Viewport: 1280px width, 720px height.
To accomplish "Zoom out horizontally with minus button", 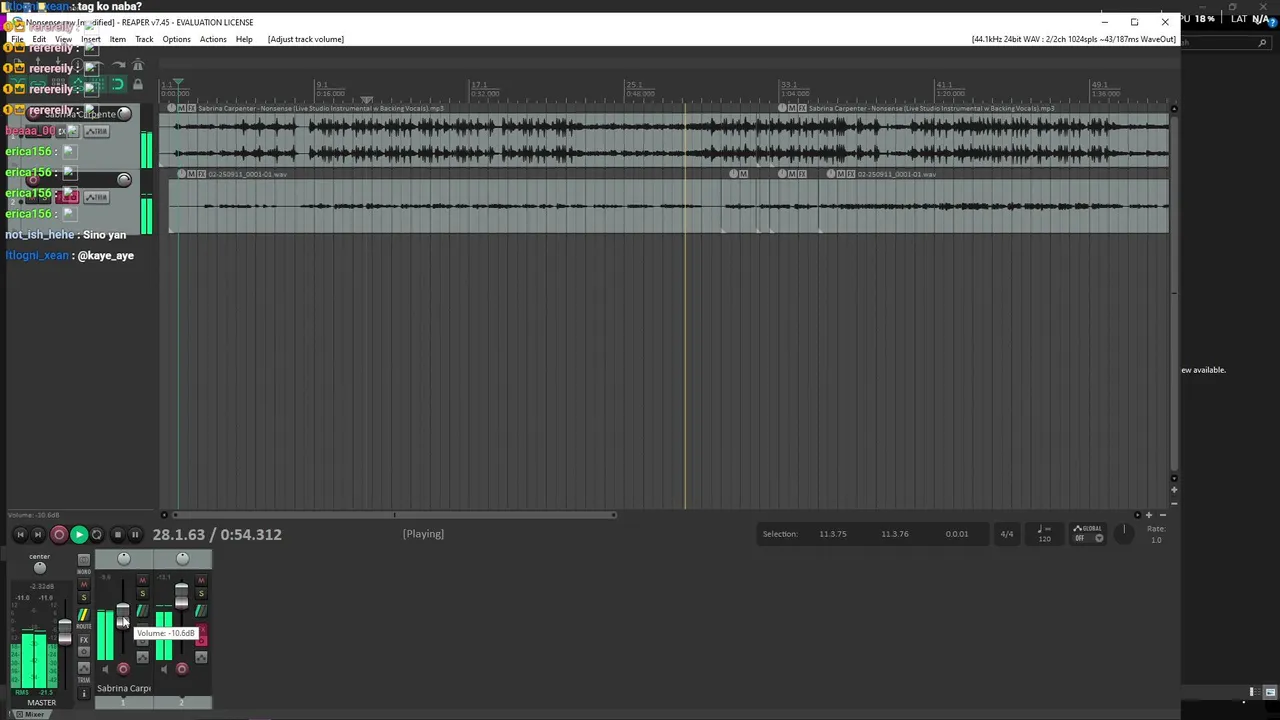I will (1163, 515).
